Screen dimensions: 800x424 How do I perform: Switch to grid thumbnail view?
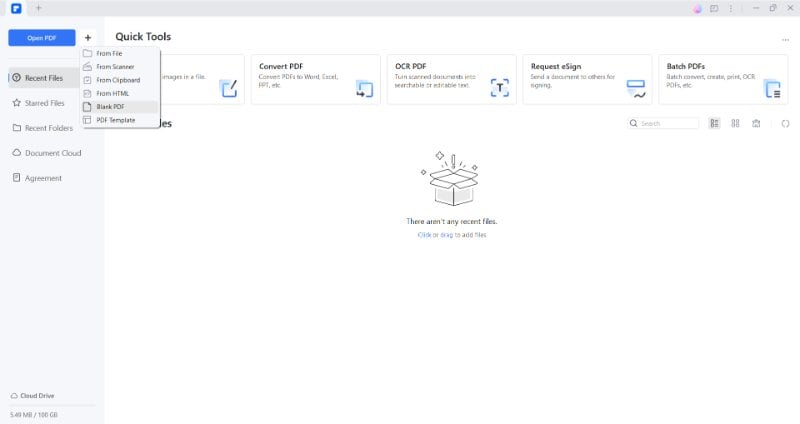tap(735, 123)
